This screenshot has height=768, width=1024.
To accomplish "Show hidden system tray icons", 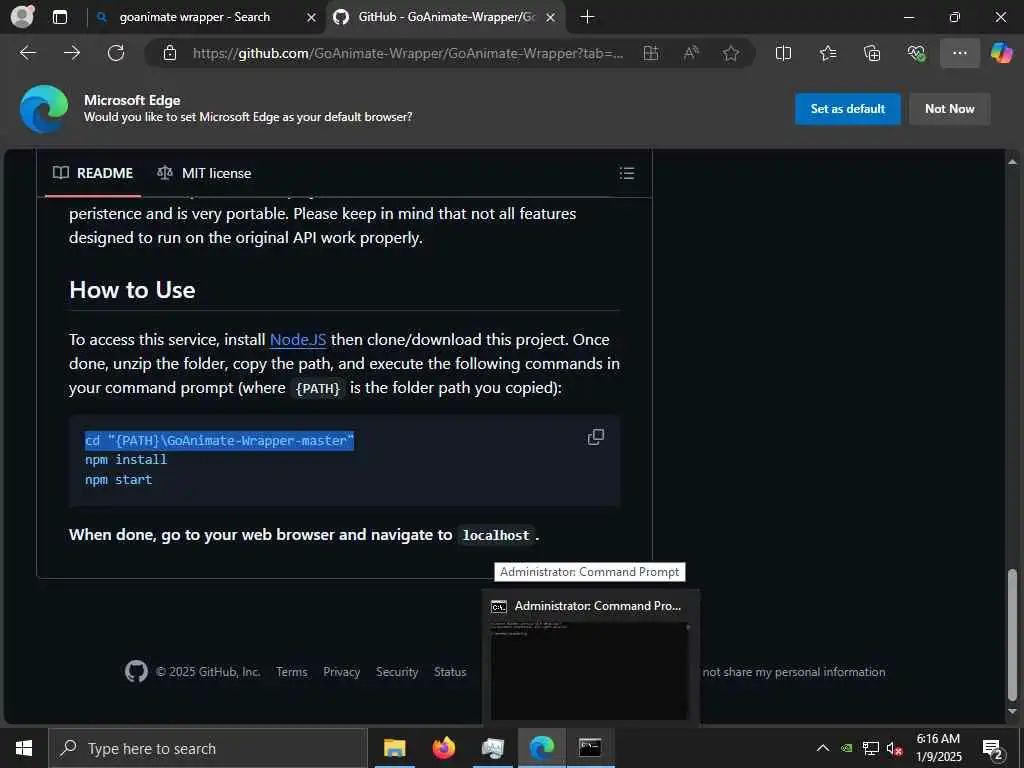I will point(823,748).
